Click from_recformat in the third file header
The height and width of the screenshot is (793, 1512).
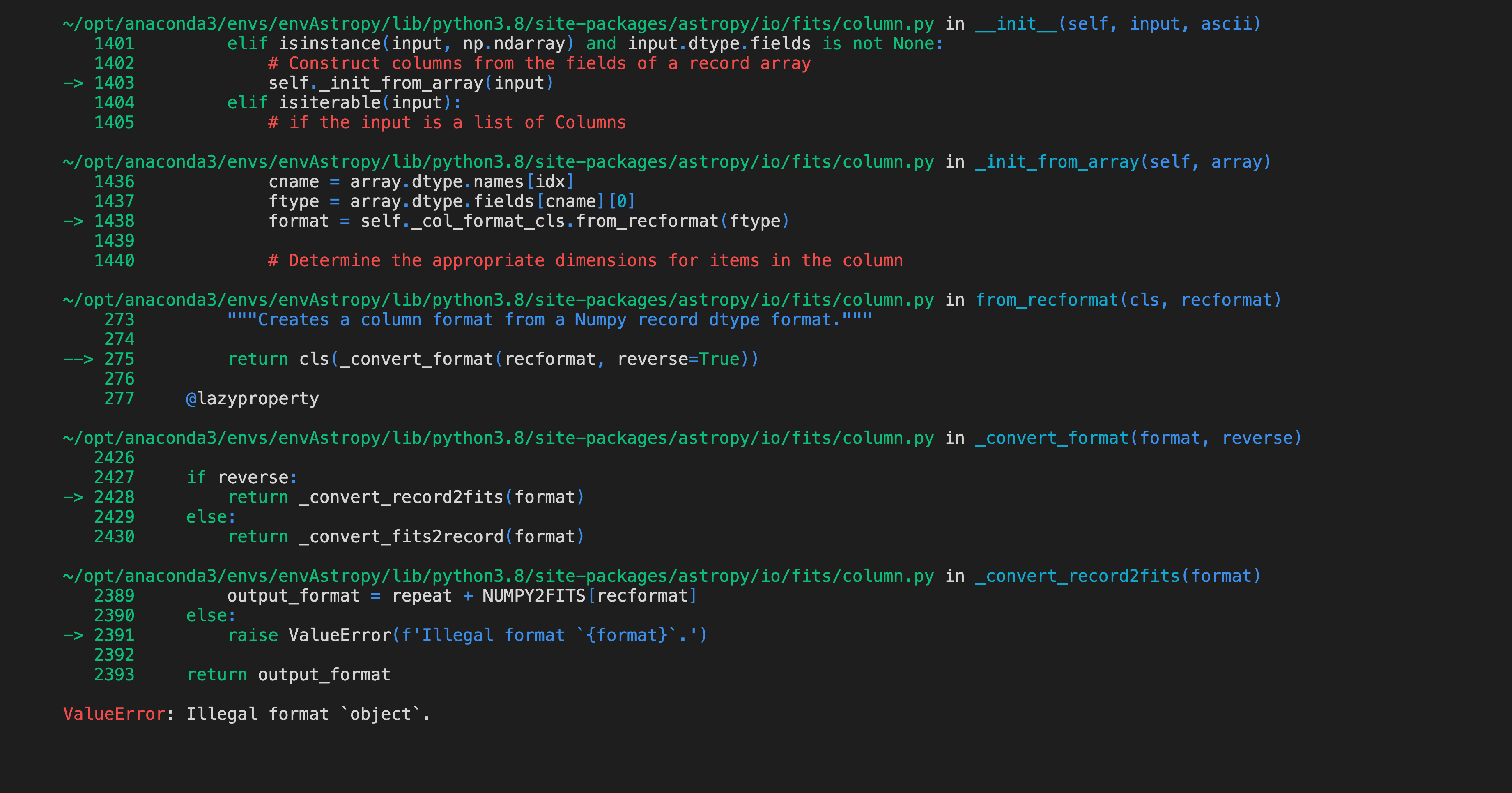1047,300
